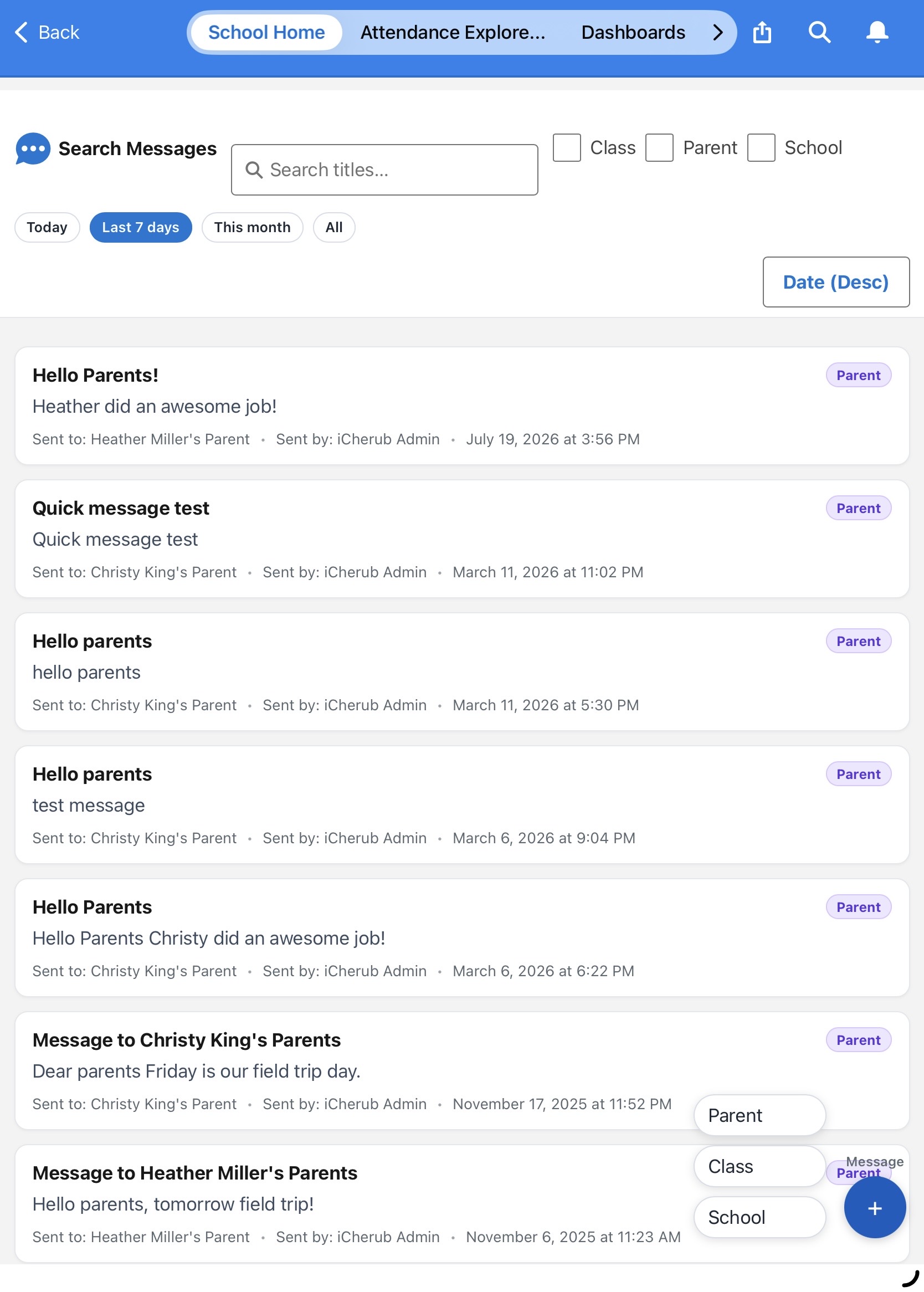Click Parent badge on March 6 6:22 PM card
The width and height of the screenshot is (924, 1292).
[858, 907]
